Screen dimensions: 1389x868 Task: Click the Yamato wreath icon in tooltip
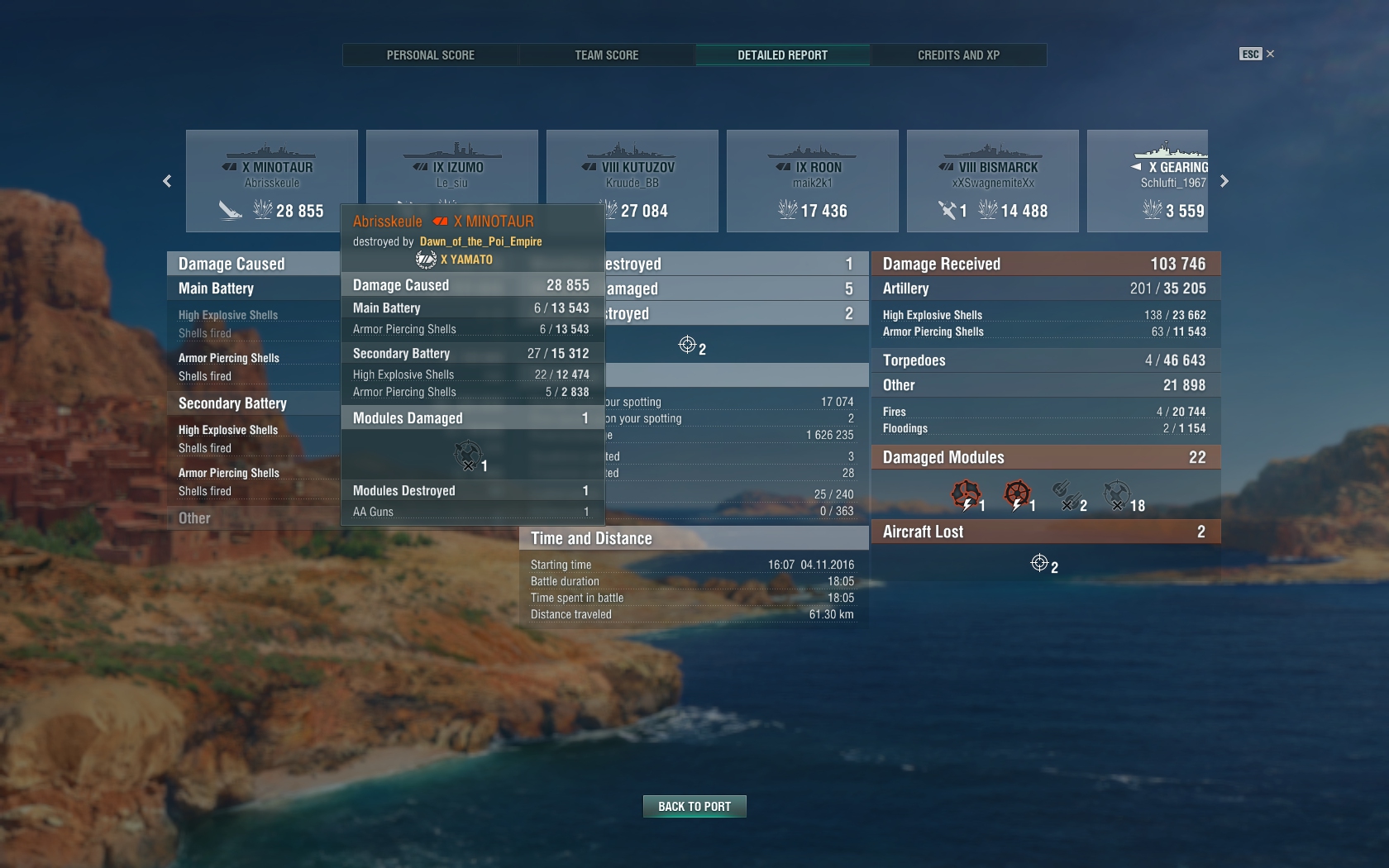[426, 260]
